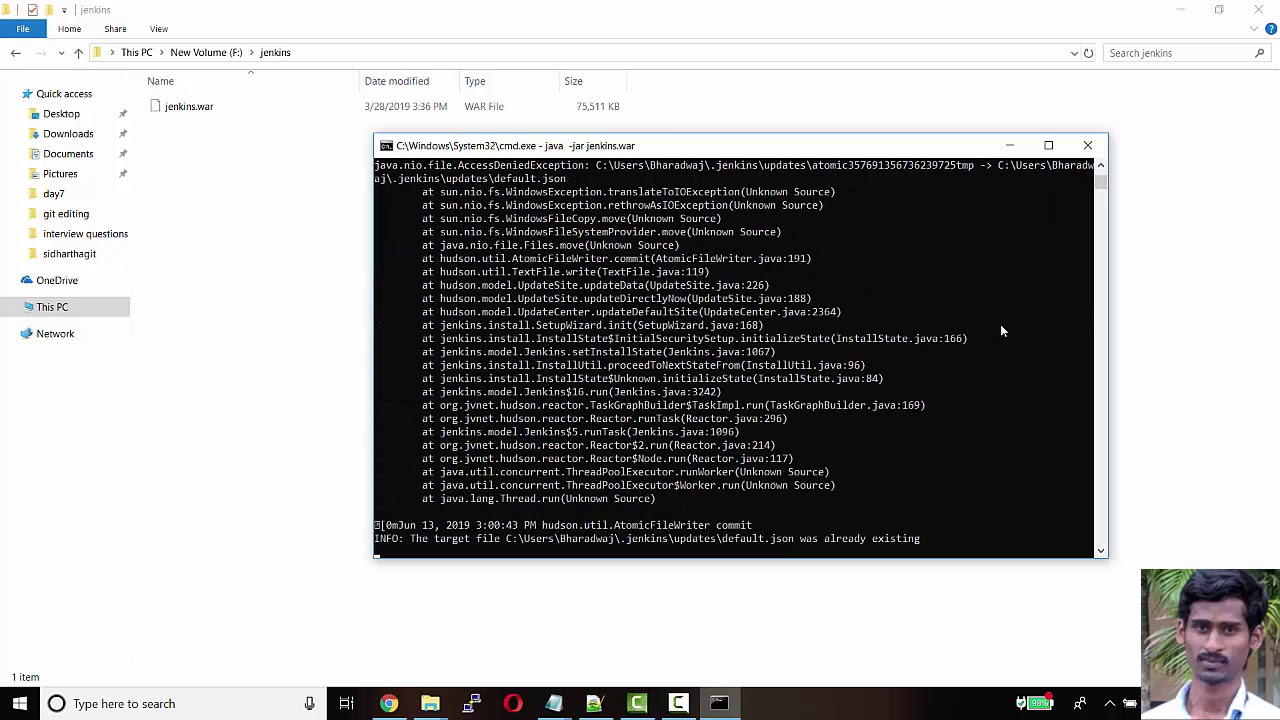Screen dimensions: 1280x720
Task: Click pin icon next to Desktop
Action: [x=123, y=114]
